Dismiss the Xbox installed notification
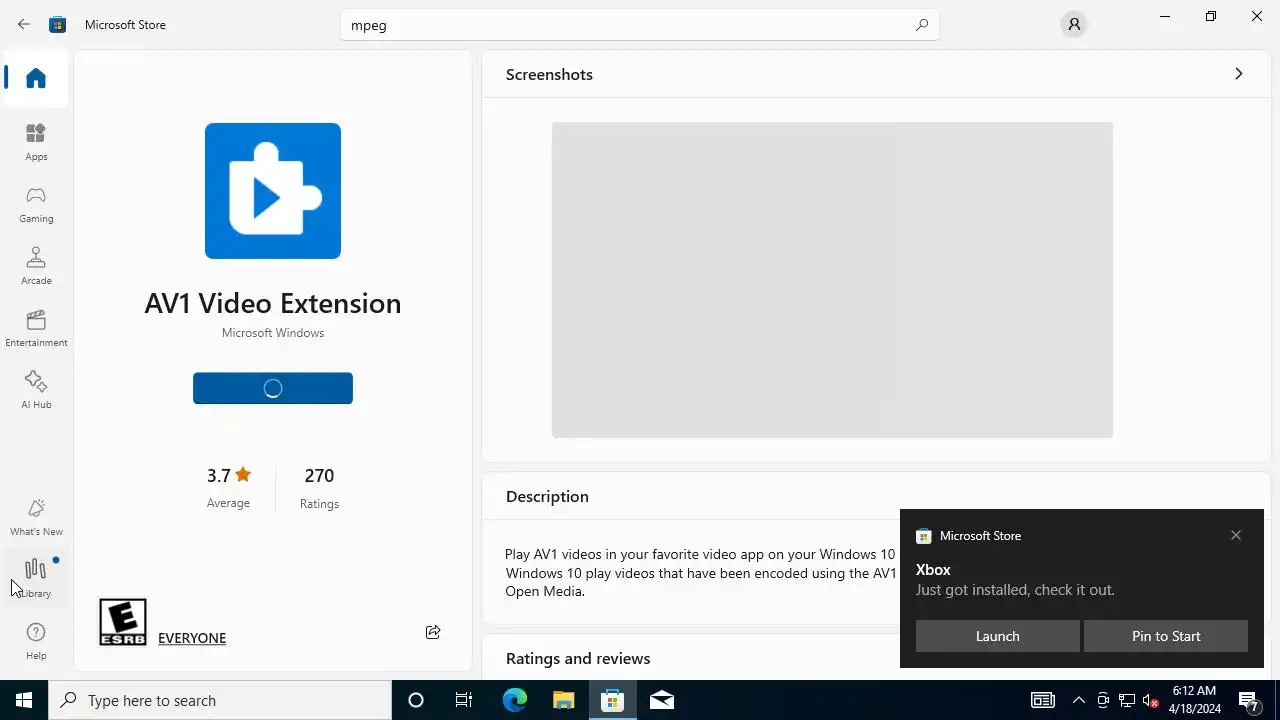Screen dimensions: 1280x720 (1236, 535)
